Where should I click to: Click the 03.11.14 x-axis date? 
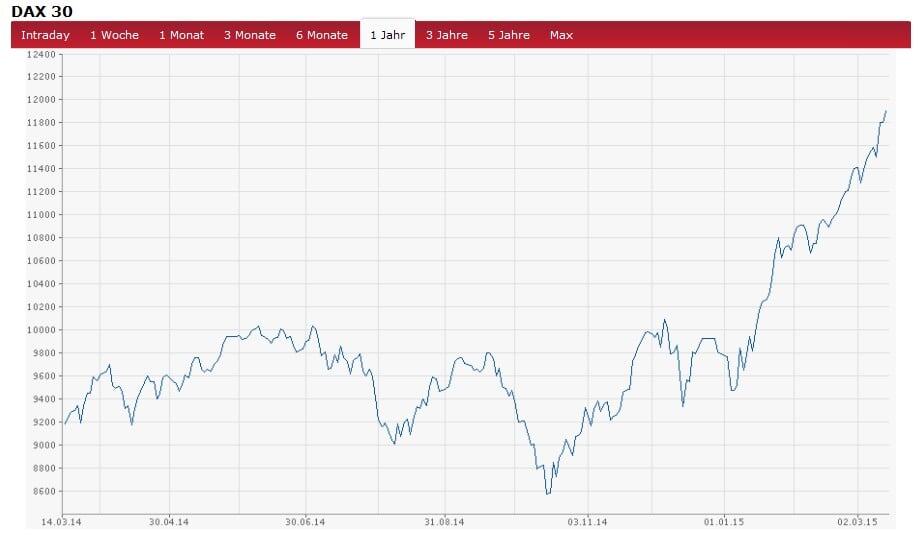pos(588,521)
